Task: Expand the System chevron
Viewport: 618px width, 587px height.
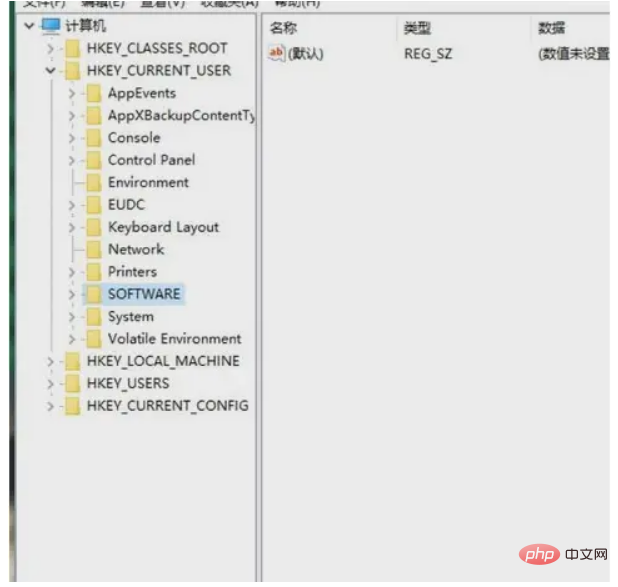Action: tap(72, 317)
